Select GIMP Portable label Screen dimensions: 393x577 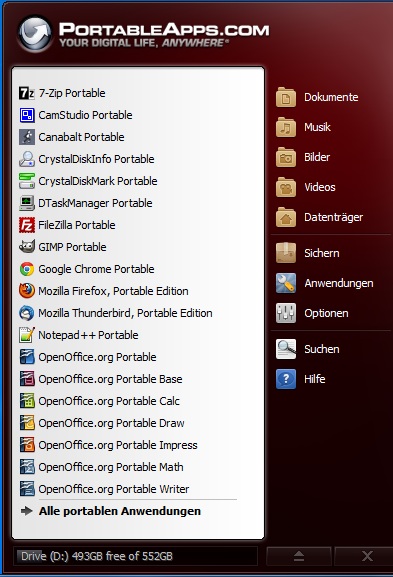(x=72, y=247)
